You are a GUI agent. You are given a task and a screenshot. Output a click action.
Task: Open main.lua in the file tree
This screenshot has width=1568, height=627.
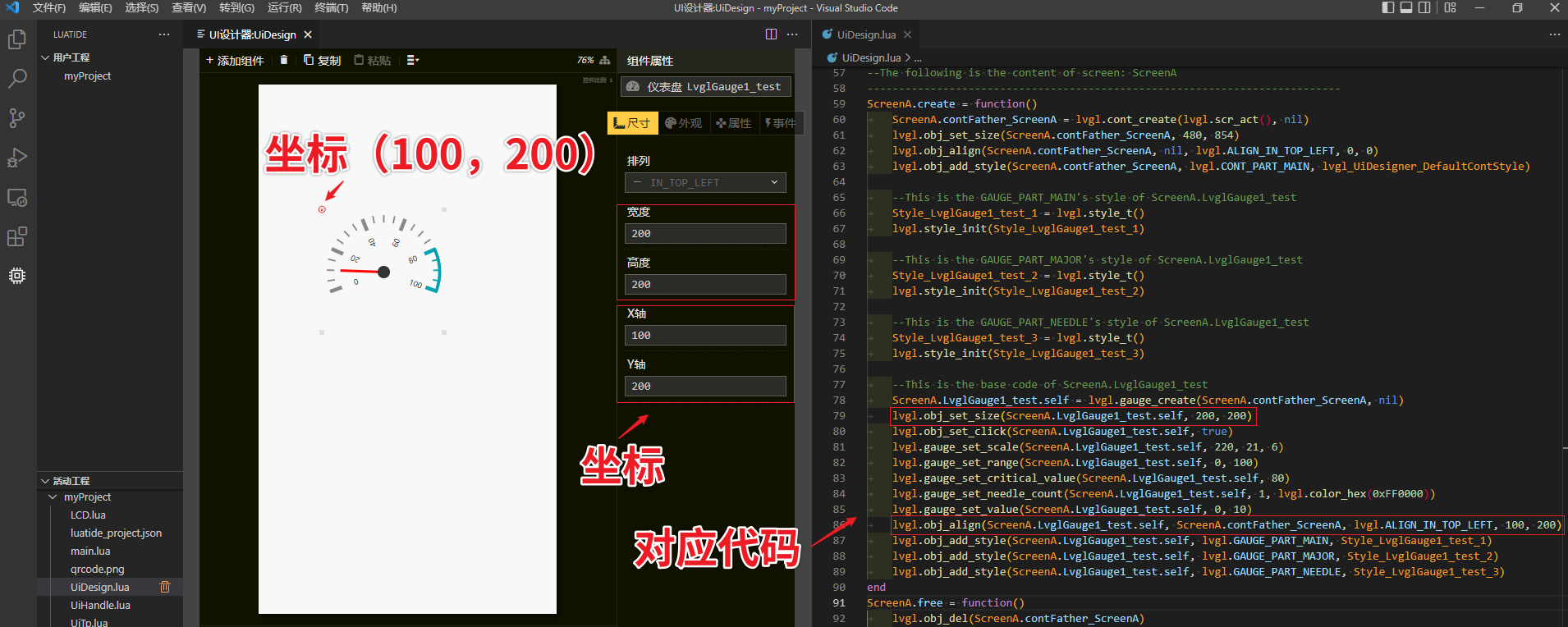90,551
